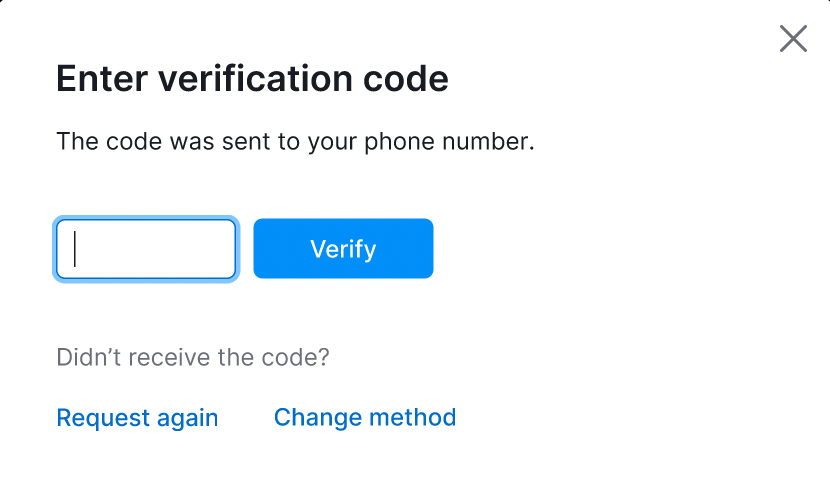
Task: Click the "Enter verification code" heading
Action: pyautogui.click(x=252, y=79)
